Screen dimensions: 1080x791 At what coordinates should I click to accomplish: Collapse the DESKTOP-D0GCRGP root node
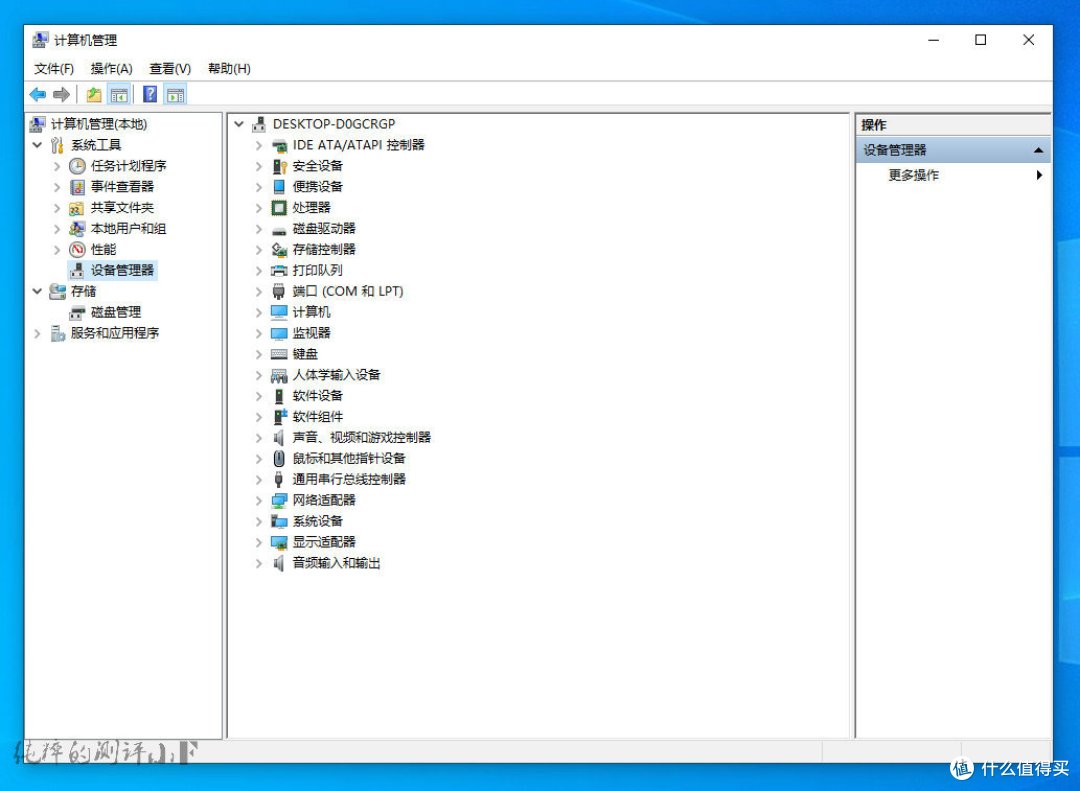238,124
